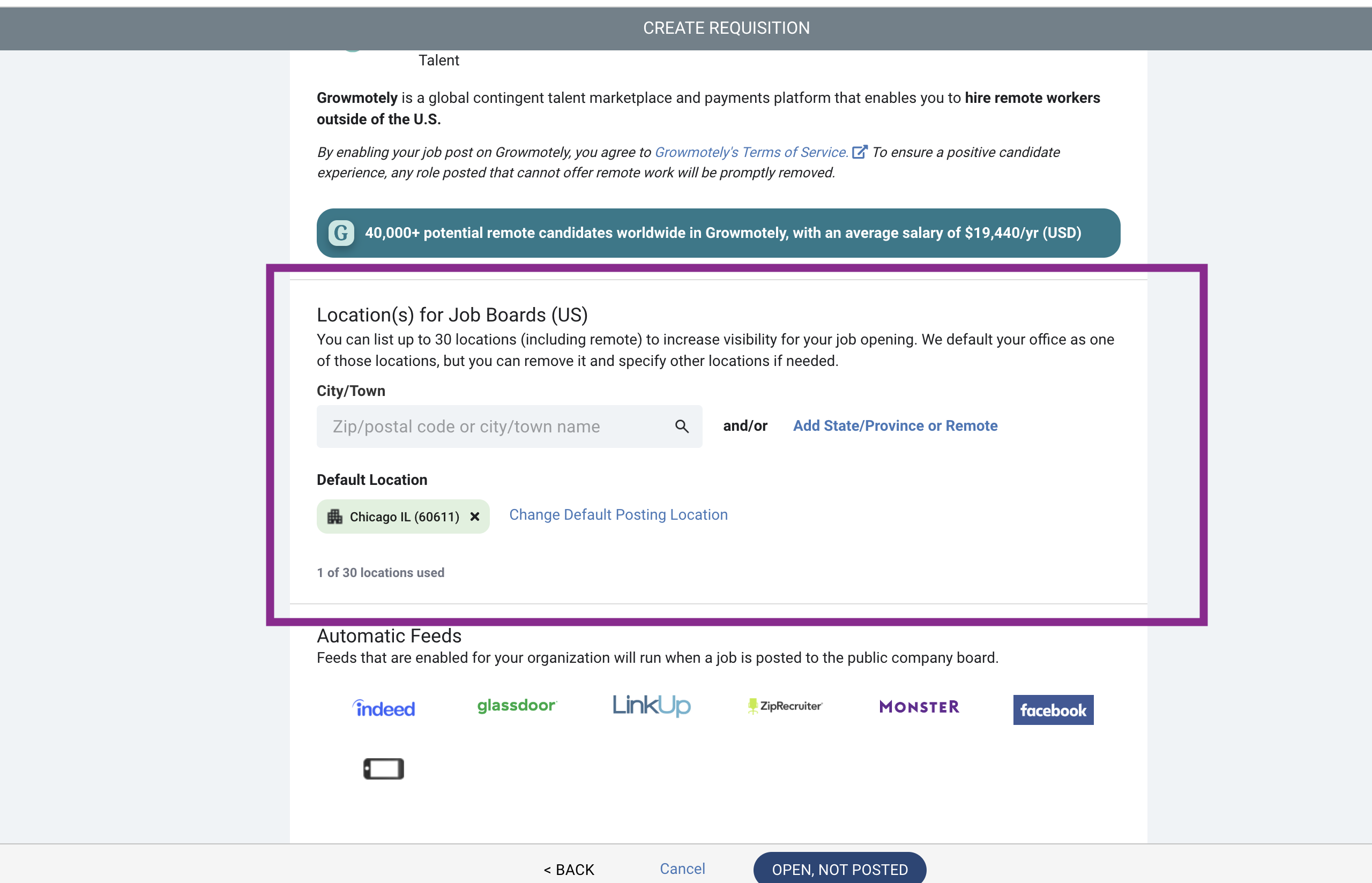Focus the Zip/postal code or city input

point(493,426)
